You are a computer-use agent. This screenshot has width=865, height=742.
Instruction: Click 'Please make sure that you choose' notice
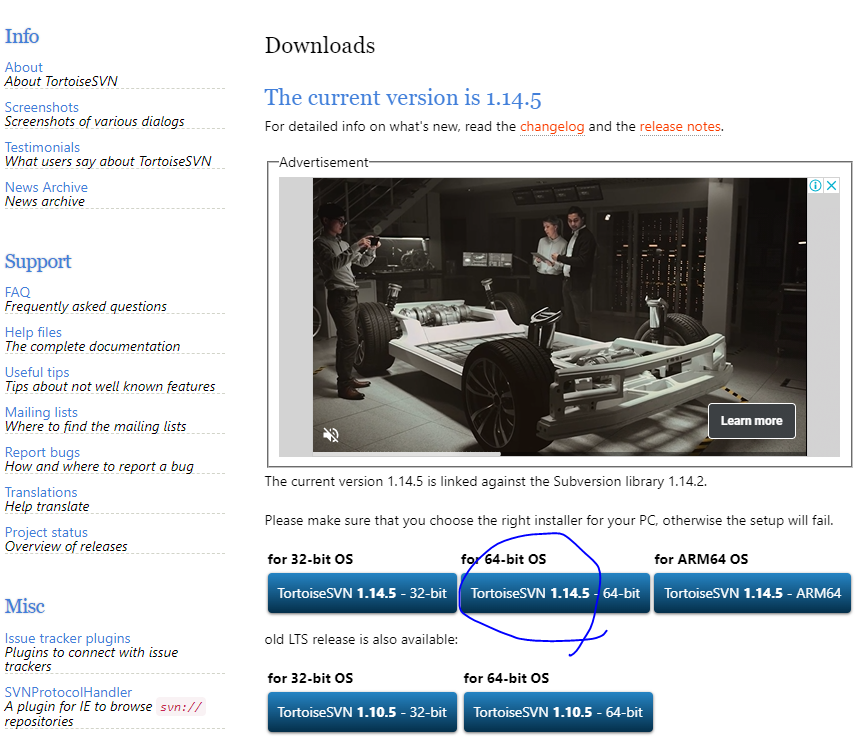point(549,520)
